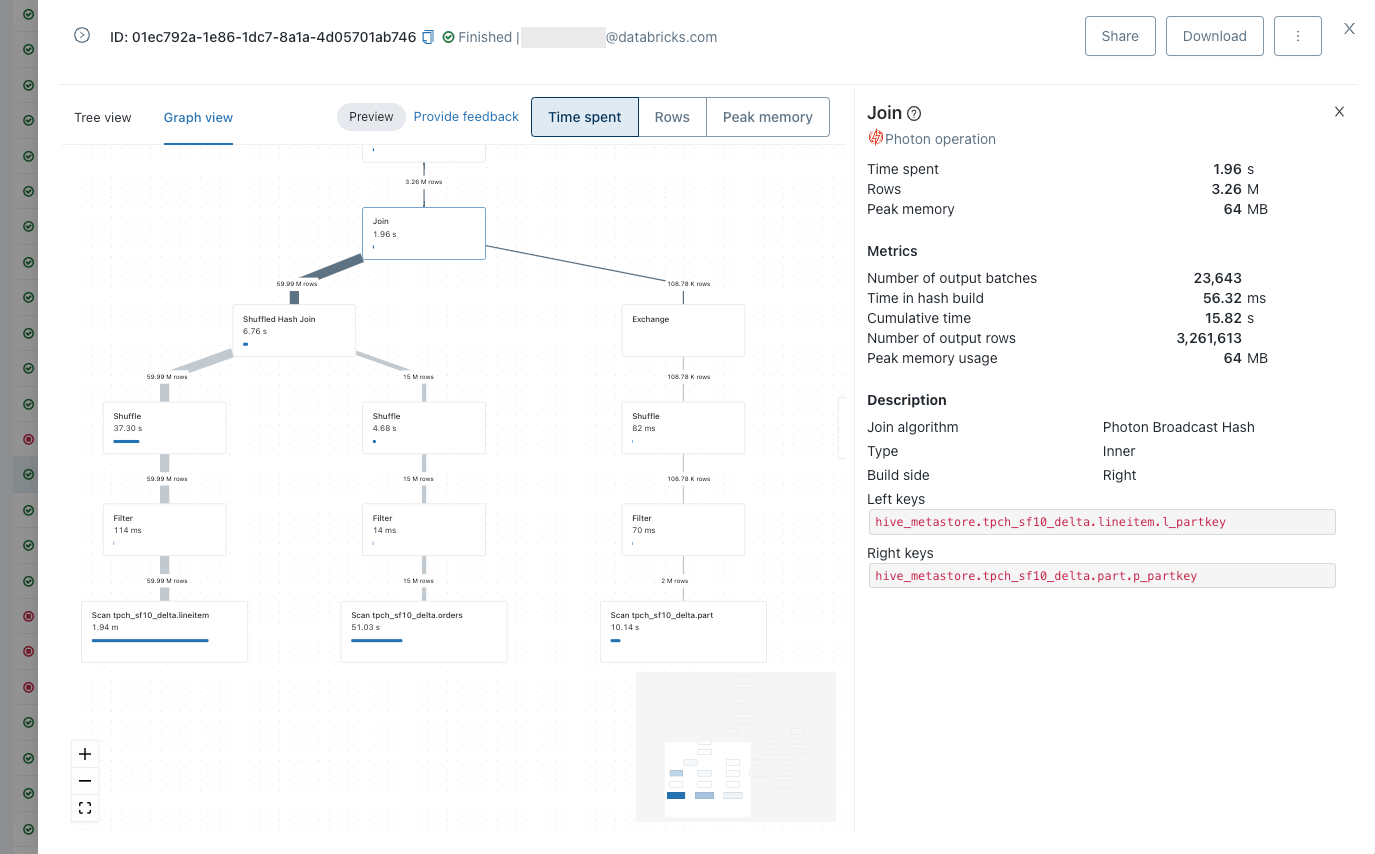Zoom out of the graph

point(85,781)
